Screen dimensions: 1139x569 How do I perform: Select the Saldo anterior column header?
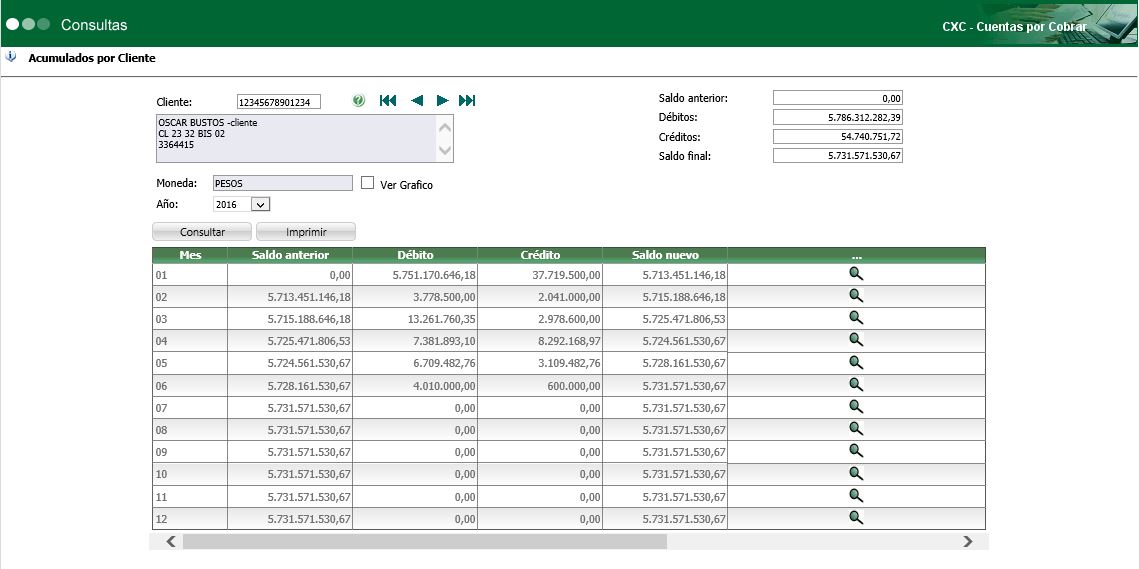289,255
